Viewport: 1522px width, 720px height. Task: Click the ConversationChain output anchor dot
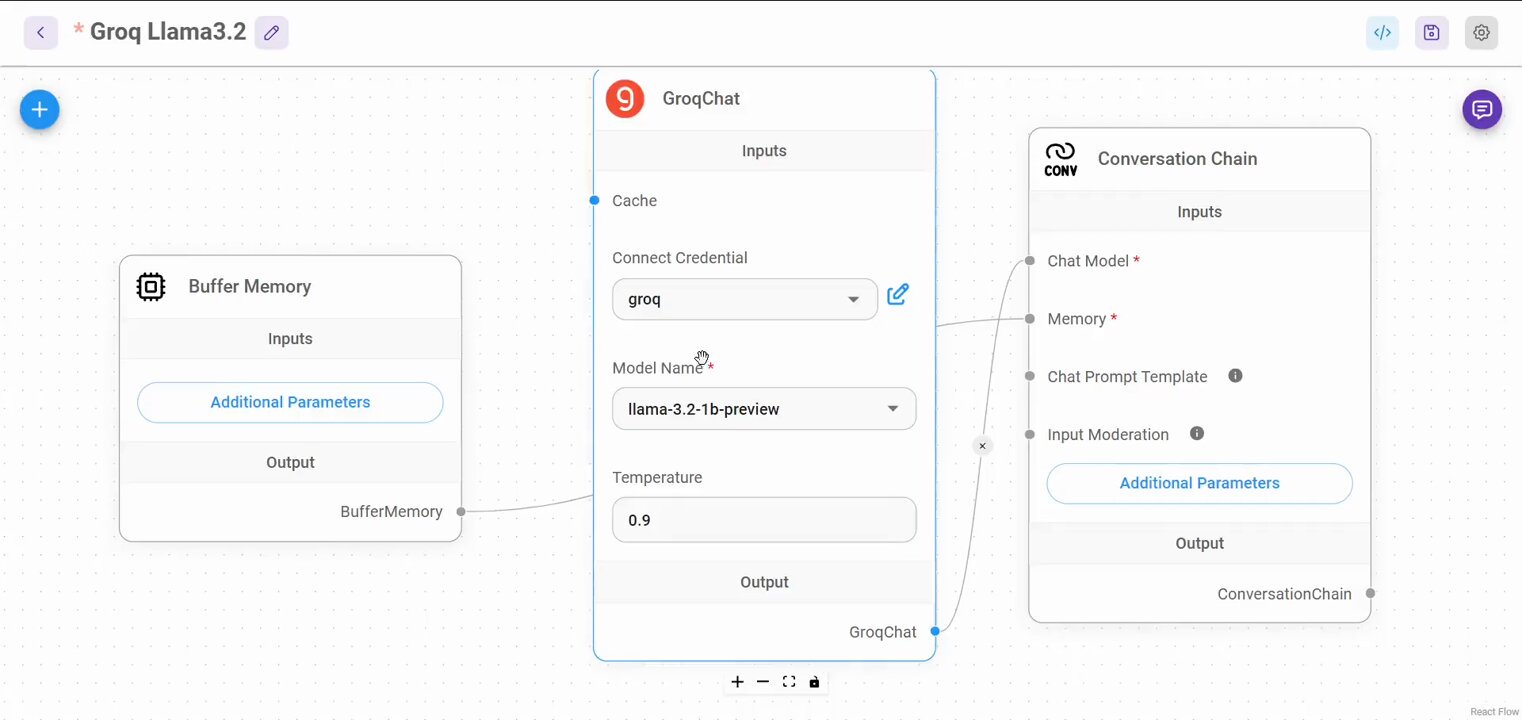1370,593
